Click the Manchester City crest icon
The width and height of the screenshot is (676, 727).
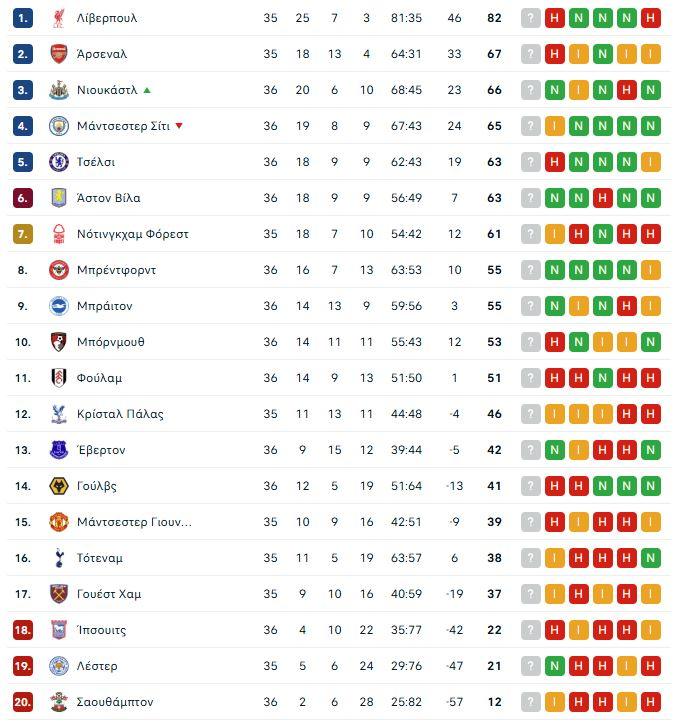59,126
